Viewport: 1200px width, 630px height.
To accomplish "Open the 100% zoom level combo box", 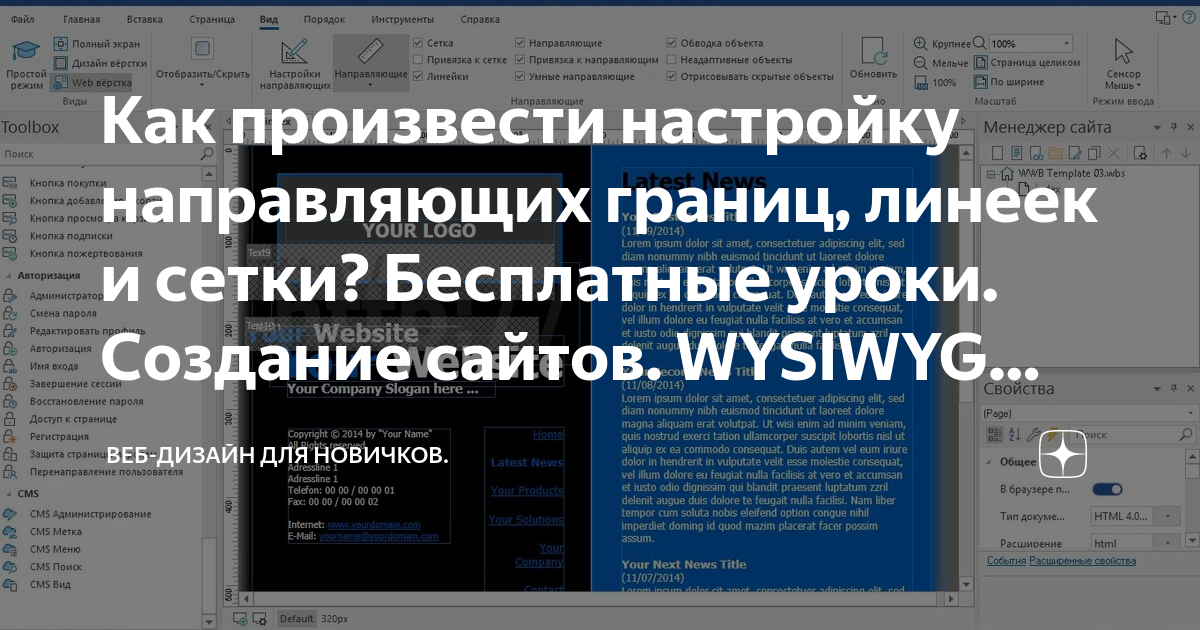I will pos(1031,44).
